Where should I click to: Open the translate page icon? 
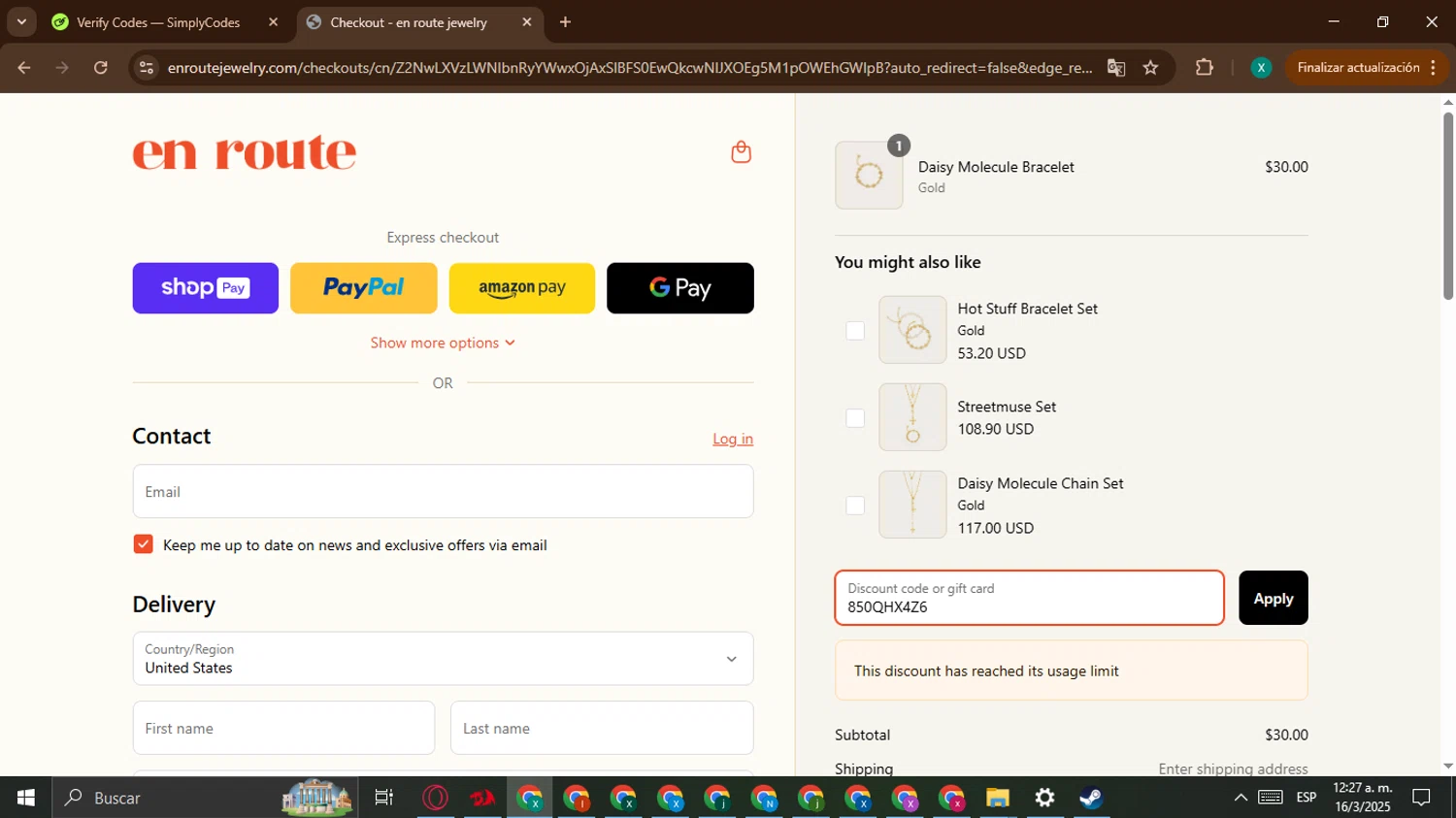click(x=1116, y=68)
